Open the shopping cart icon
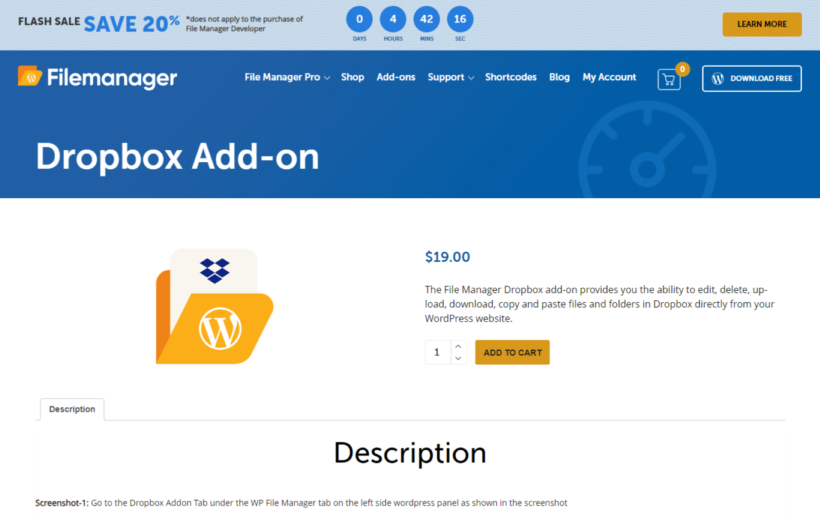This screenshot has height=521, width=820. (668, 80)
